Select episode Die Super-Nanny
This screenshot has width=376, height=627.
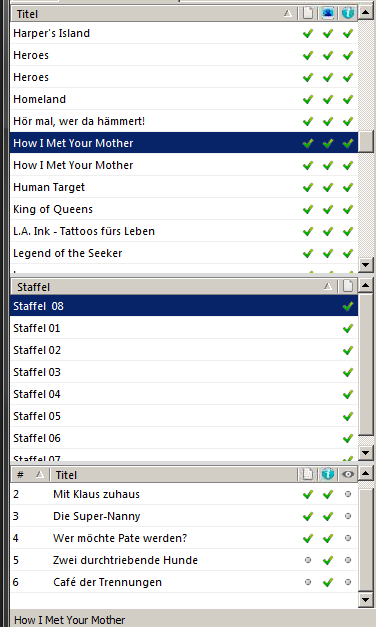tap(184, 516)
